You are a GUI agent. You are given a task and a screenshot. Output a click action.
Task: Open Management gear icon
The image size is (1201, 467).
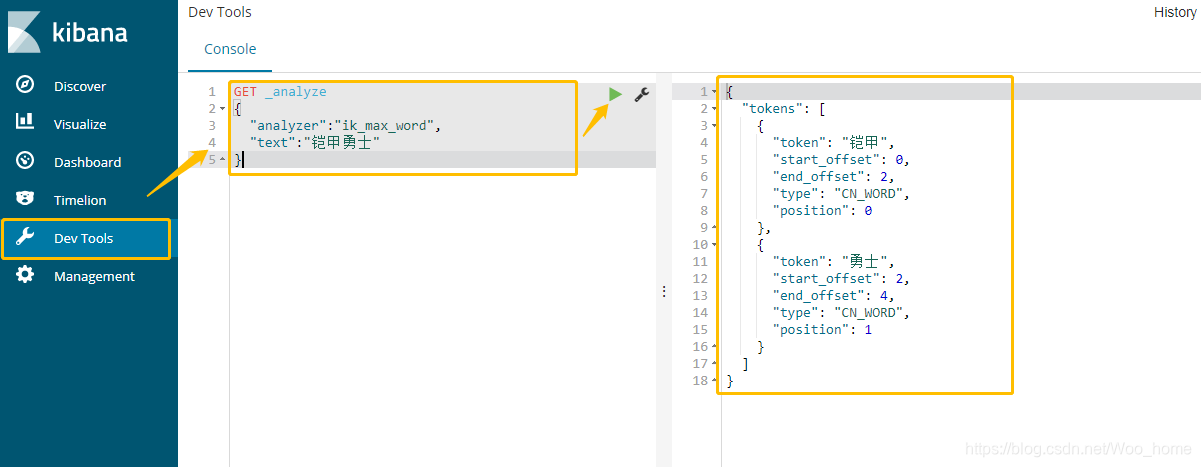pyautogui.click(x=26, y=275)
